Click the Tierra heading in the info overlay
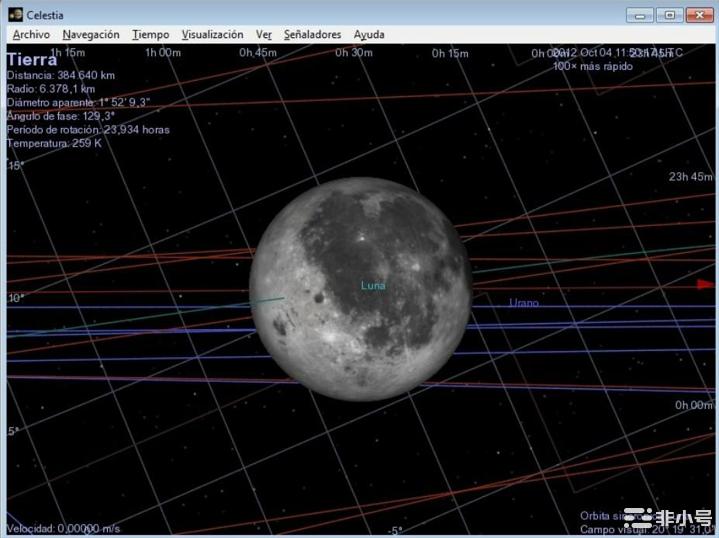 click(x=32, y=60)
